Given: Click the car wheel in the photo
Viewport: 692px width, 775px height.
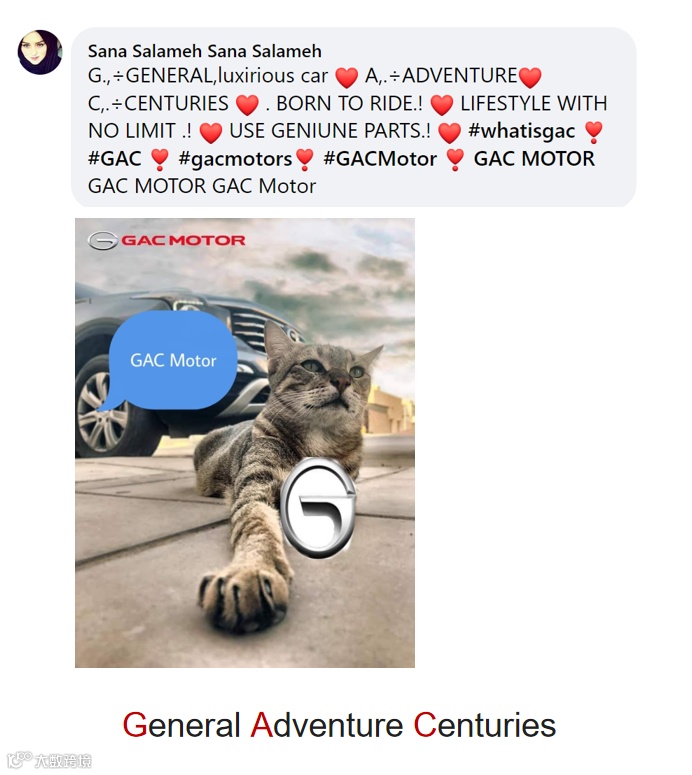Looking at the screenshot, I should [x=100, y=409].
